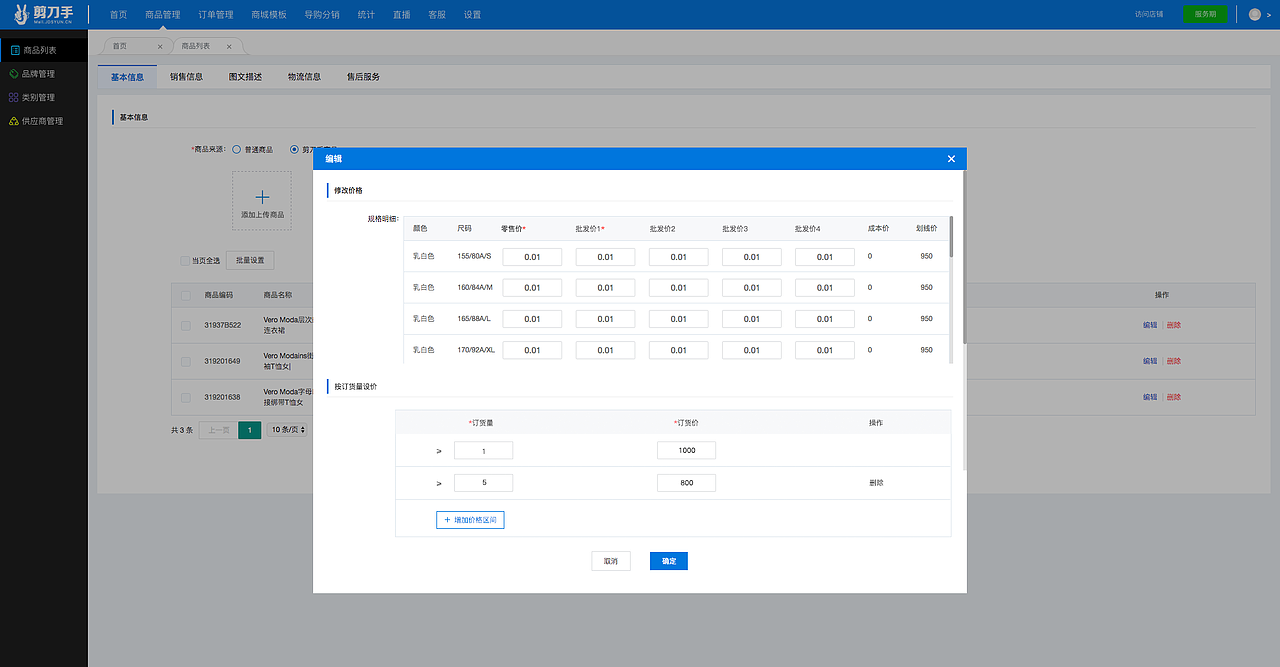The height and width of the screenshot is (667, 1280).
Task: Open 商品管理 in the top menu
Action: point(162,15)
